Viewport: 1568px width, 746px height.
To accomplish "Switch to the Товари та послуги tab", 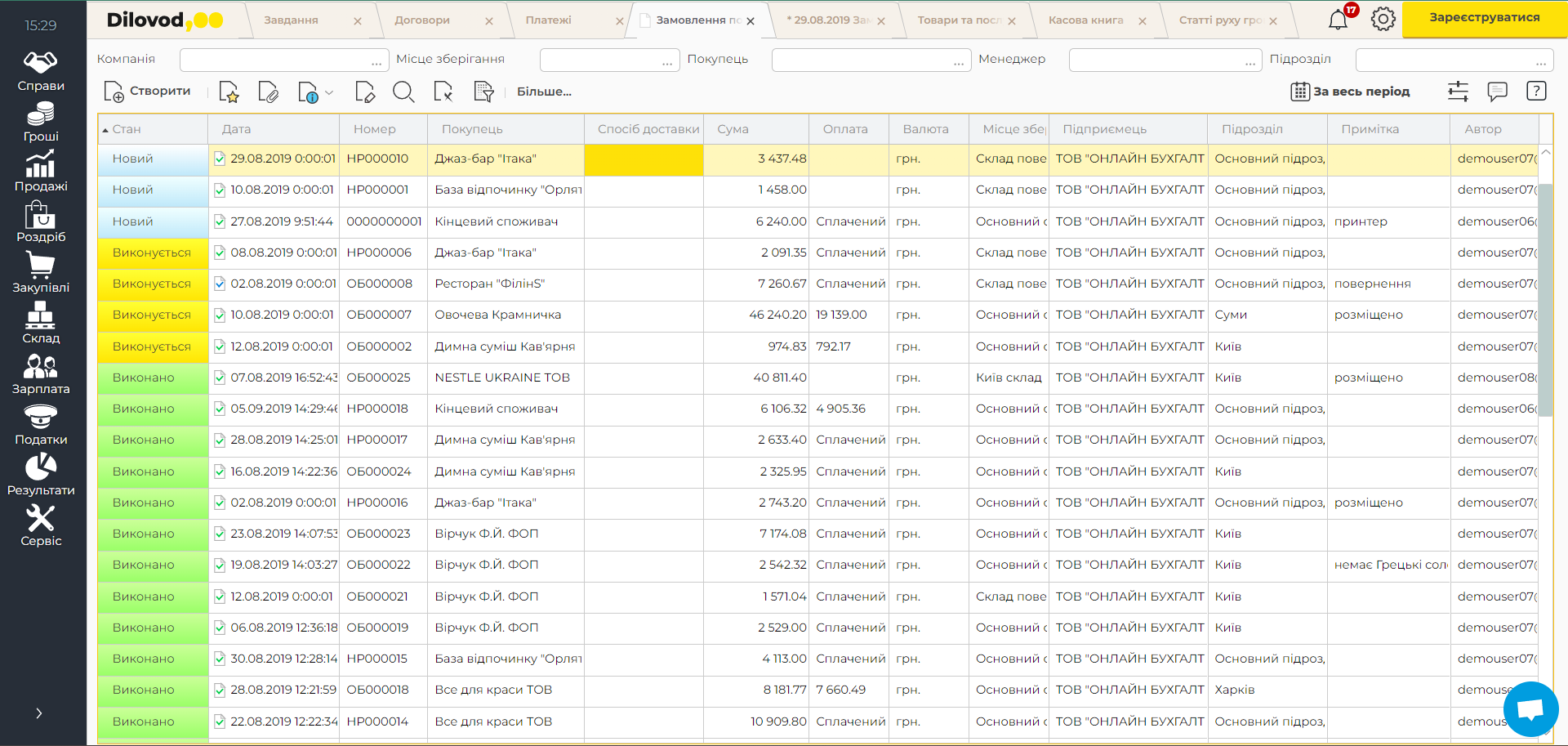I will 960,20.
